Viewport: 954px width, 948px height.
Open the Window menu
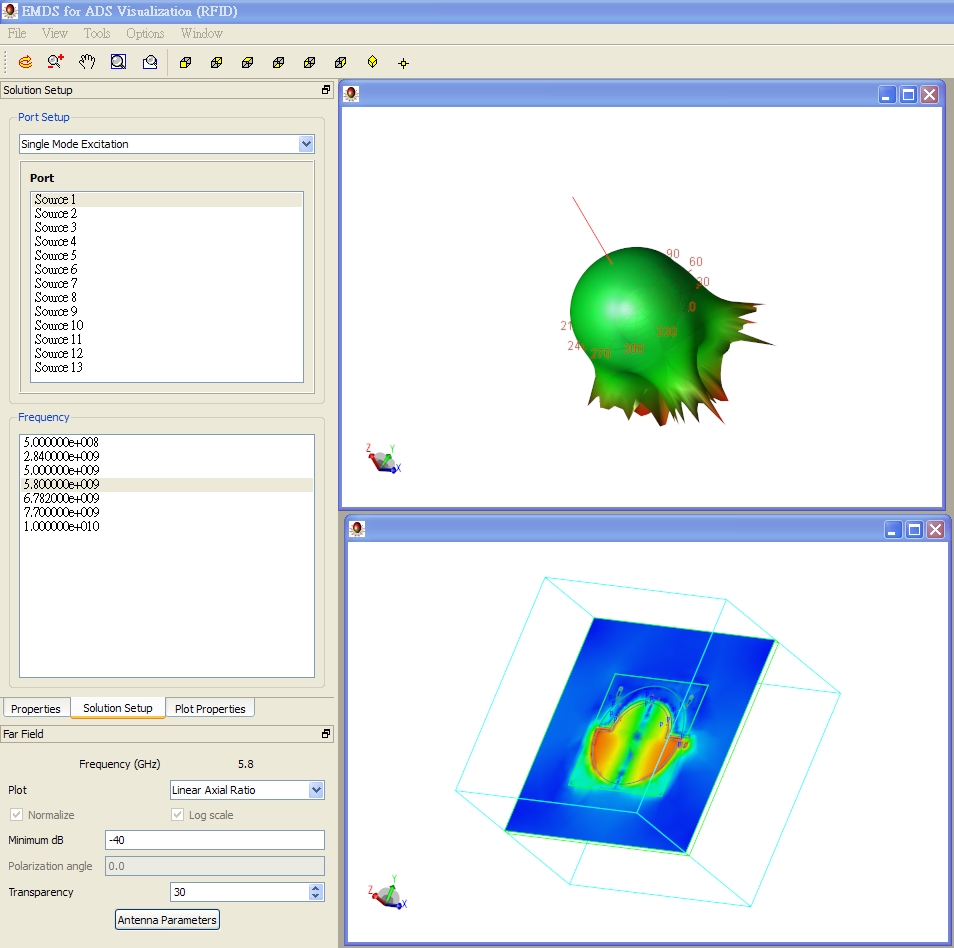click(201, 33)
